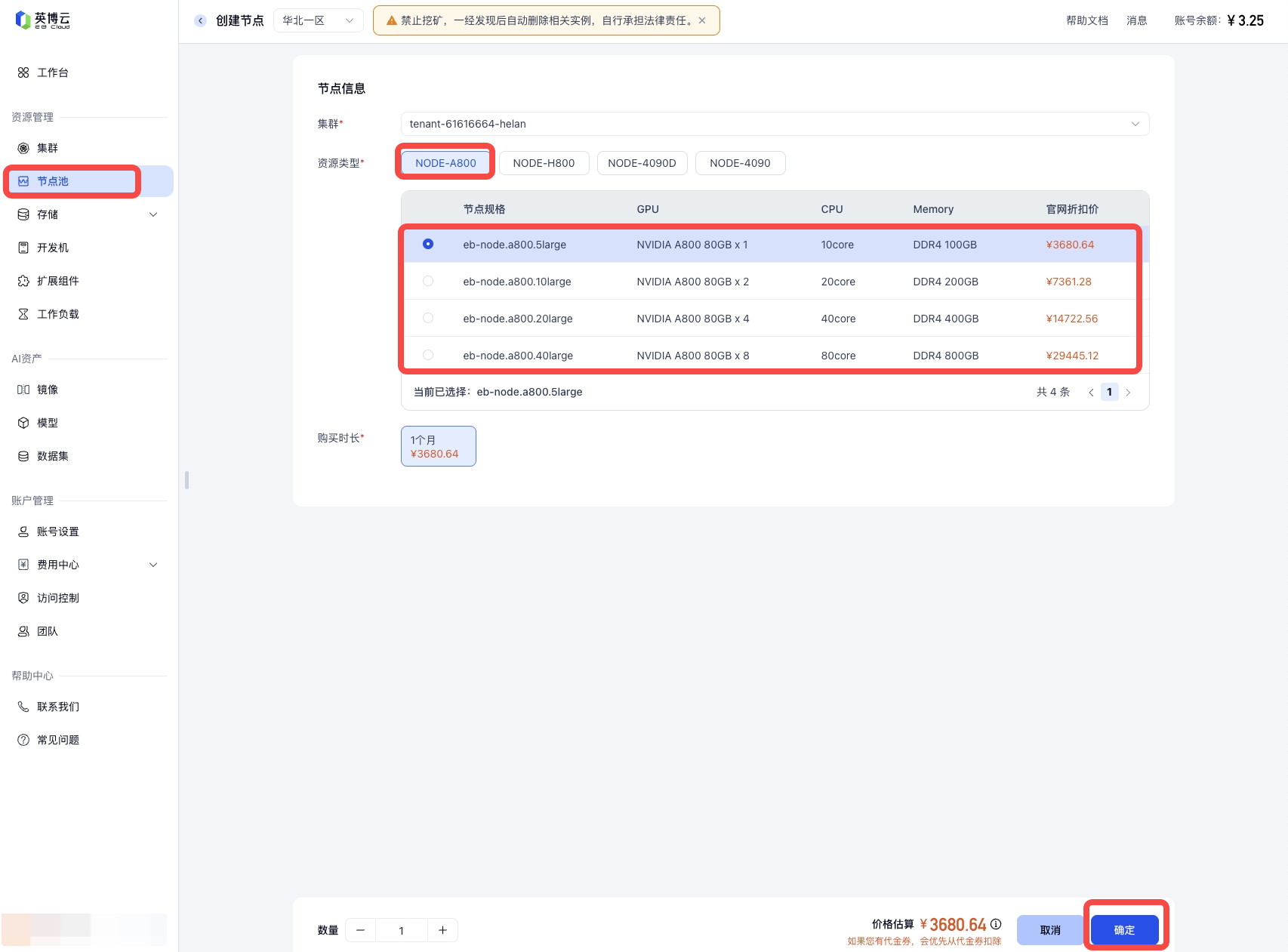1288x952 pixels.
Task: Click the 80core CPU cell
Action: click(838, 356)
